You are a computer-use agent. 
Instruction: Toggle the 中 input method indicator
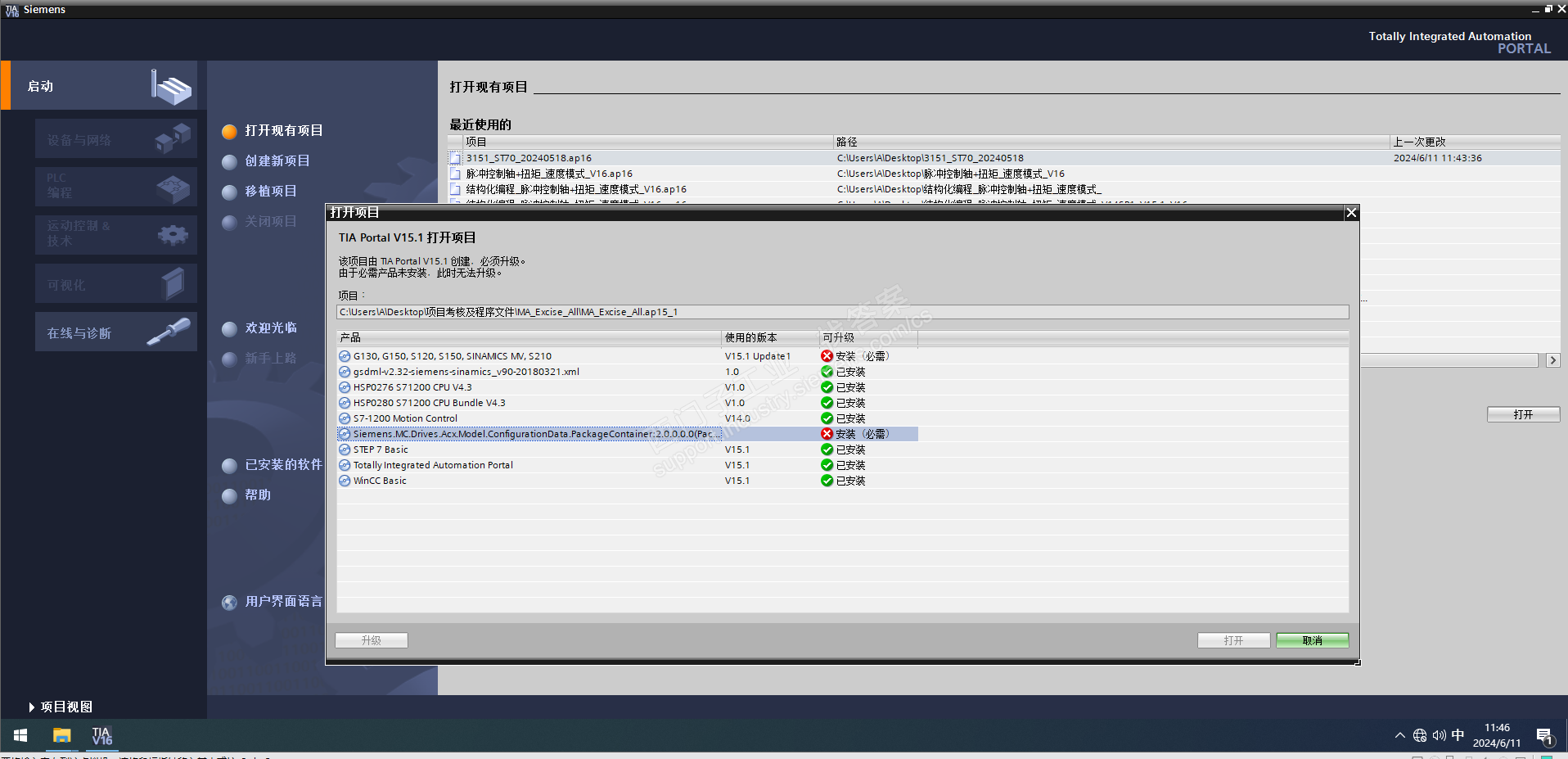coord(1458,735)
